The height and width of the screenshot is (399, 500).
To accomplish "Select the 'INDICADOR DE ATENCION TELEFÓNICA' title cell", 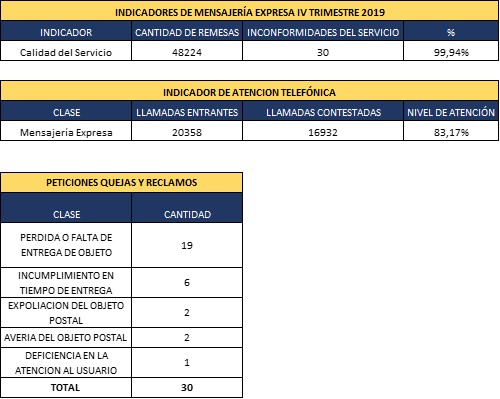I will (250, 92).
